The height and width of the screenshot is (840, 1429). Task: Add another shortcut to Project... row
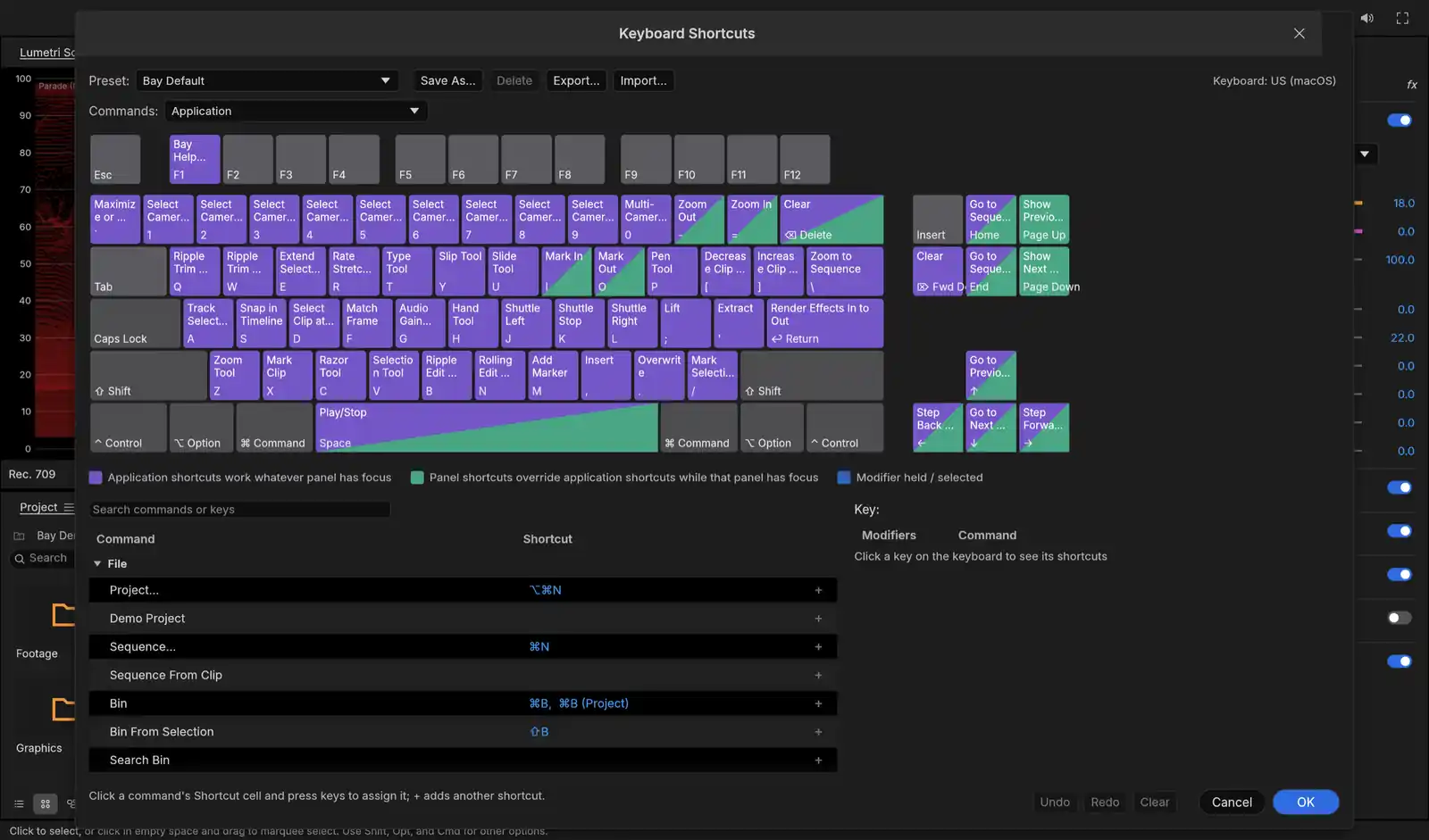(x=818, y=590)
